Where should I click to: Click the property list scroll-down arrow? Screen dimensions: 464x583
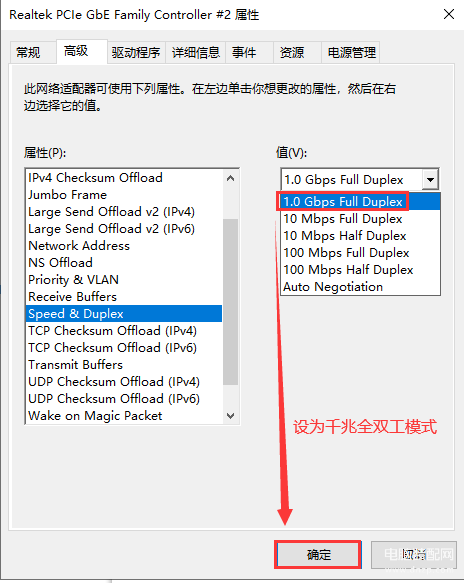click(x=231, y=415)
